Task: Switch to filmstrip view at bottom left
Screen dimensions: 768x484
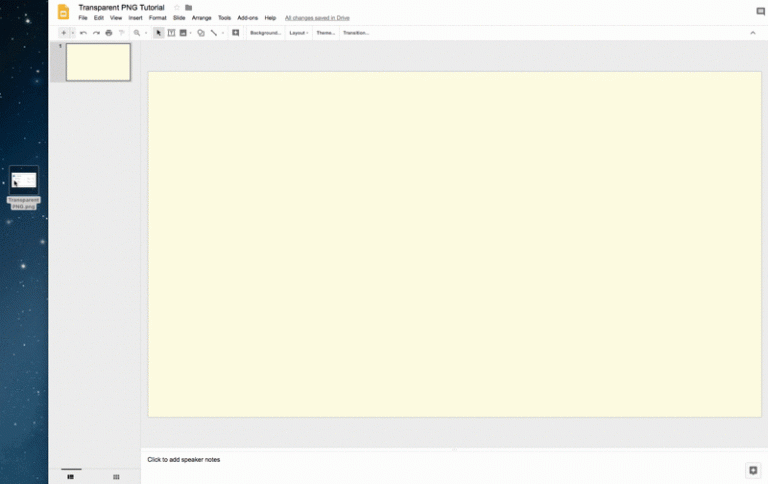Action: 70,477
